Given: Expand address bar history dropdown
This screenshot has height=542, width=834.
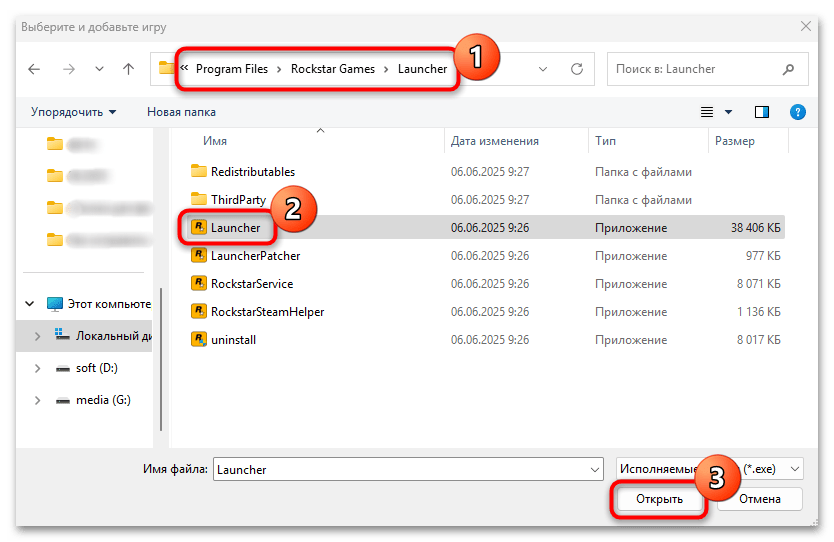Looking at the screenshot, I should coord(543,69).
